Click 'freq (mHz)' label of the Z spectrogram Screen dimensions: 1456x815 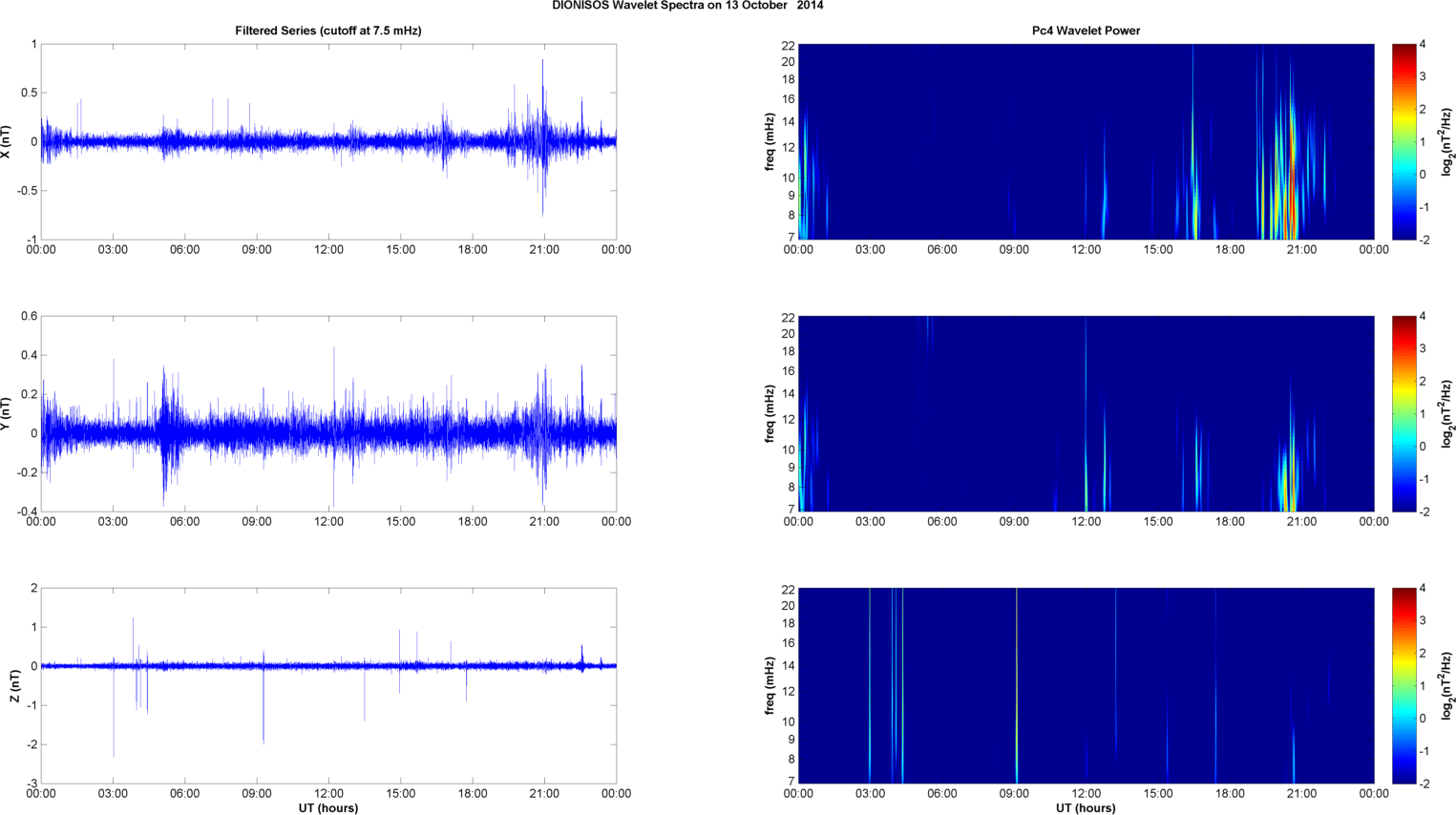pos(770,685)
